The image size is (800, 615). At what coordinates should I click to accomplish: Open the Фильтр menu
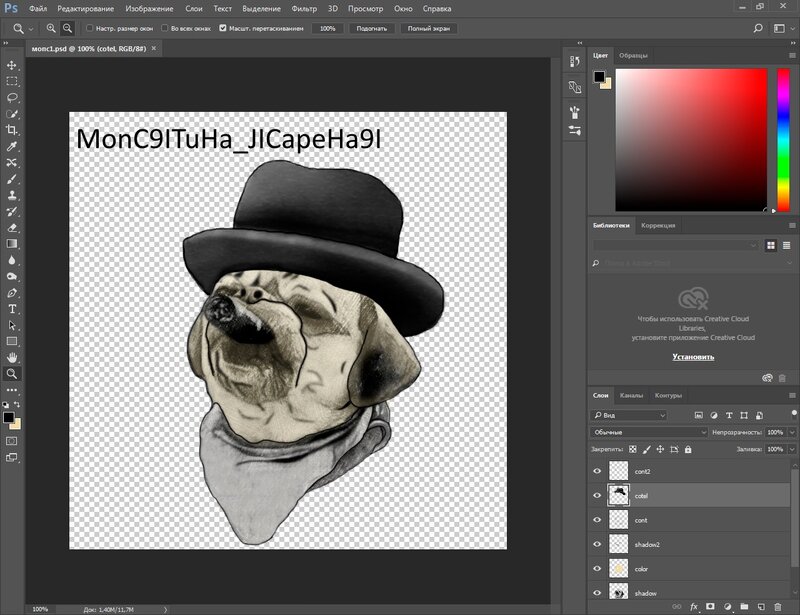pos(304,8)
